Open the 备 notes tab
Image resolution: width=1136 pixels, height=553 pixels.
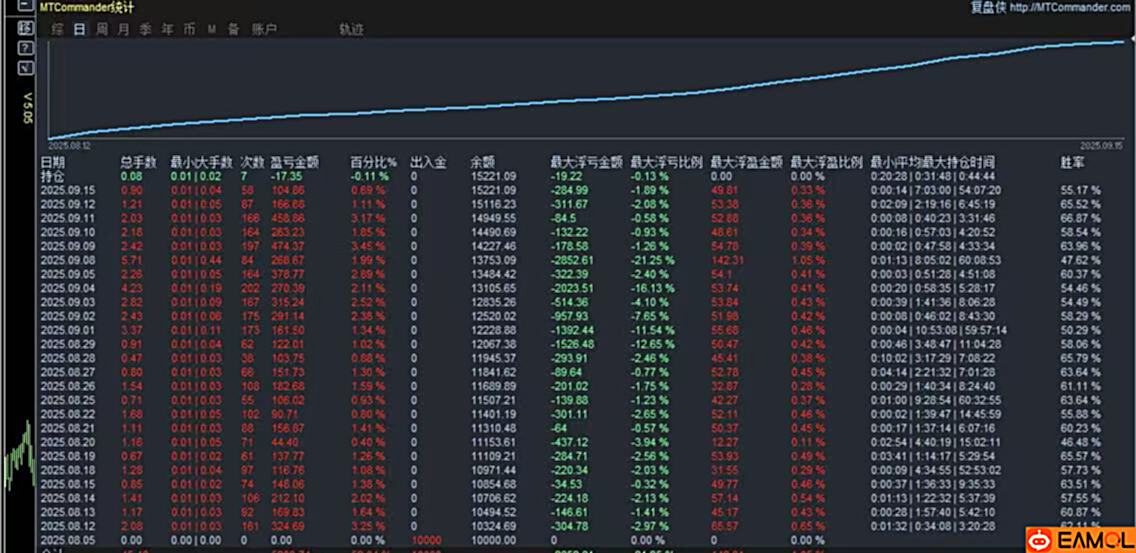click(x=233, y=29)
